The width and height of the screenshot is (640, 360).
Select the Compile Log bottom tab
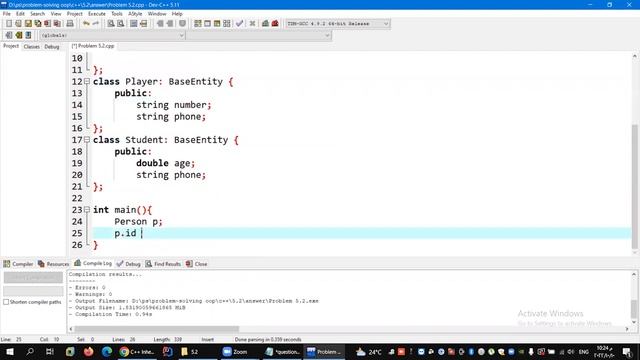(93, 263)
